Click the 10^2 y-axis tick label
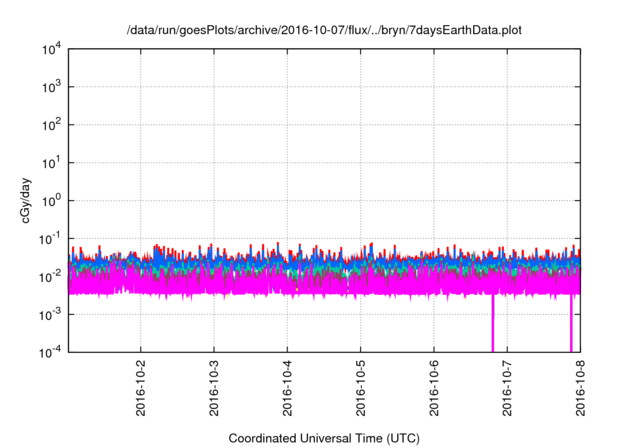The image size is (640, 448). [51, 125]
